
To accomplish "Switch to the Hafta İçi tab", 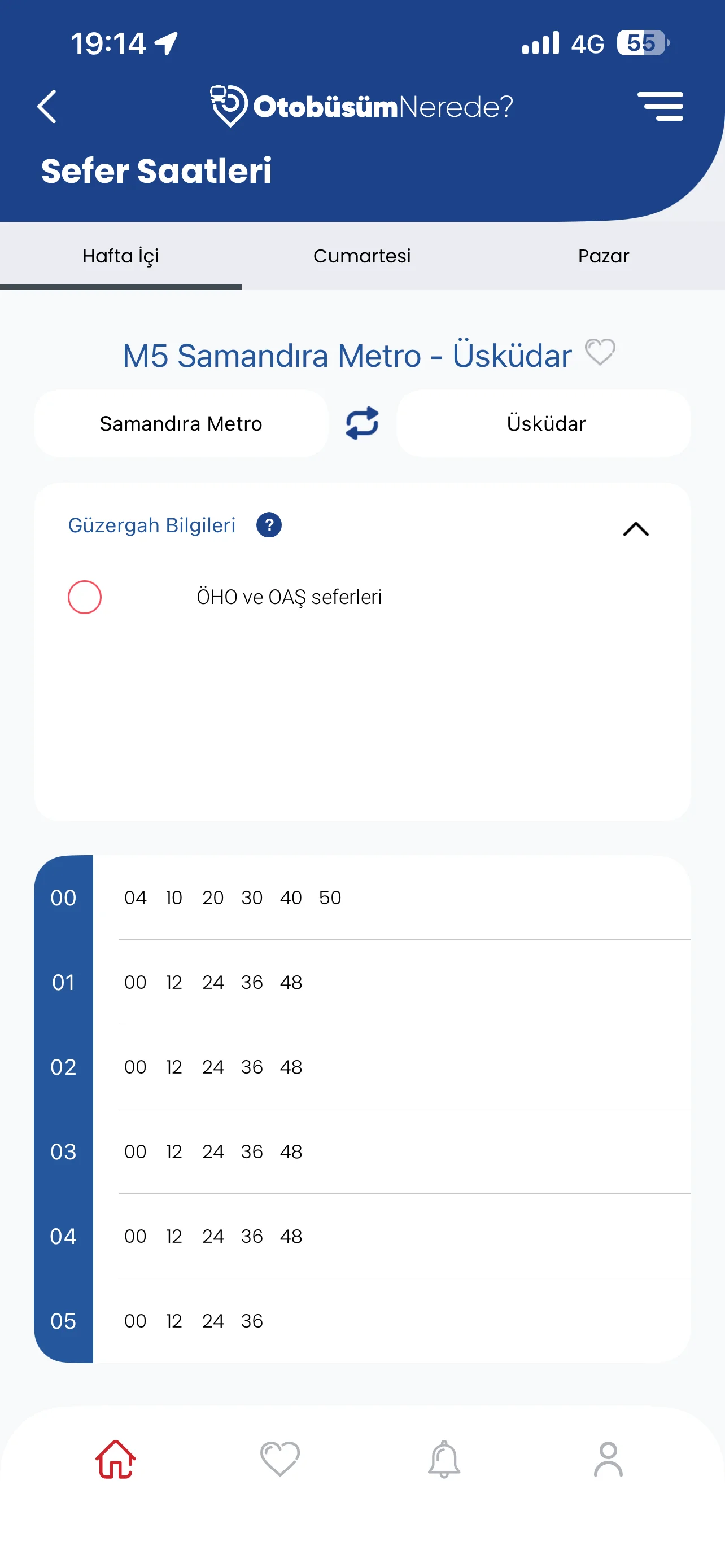I will (x=120, y=256).
